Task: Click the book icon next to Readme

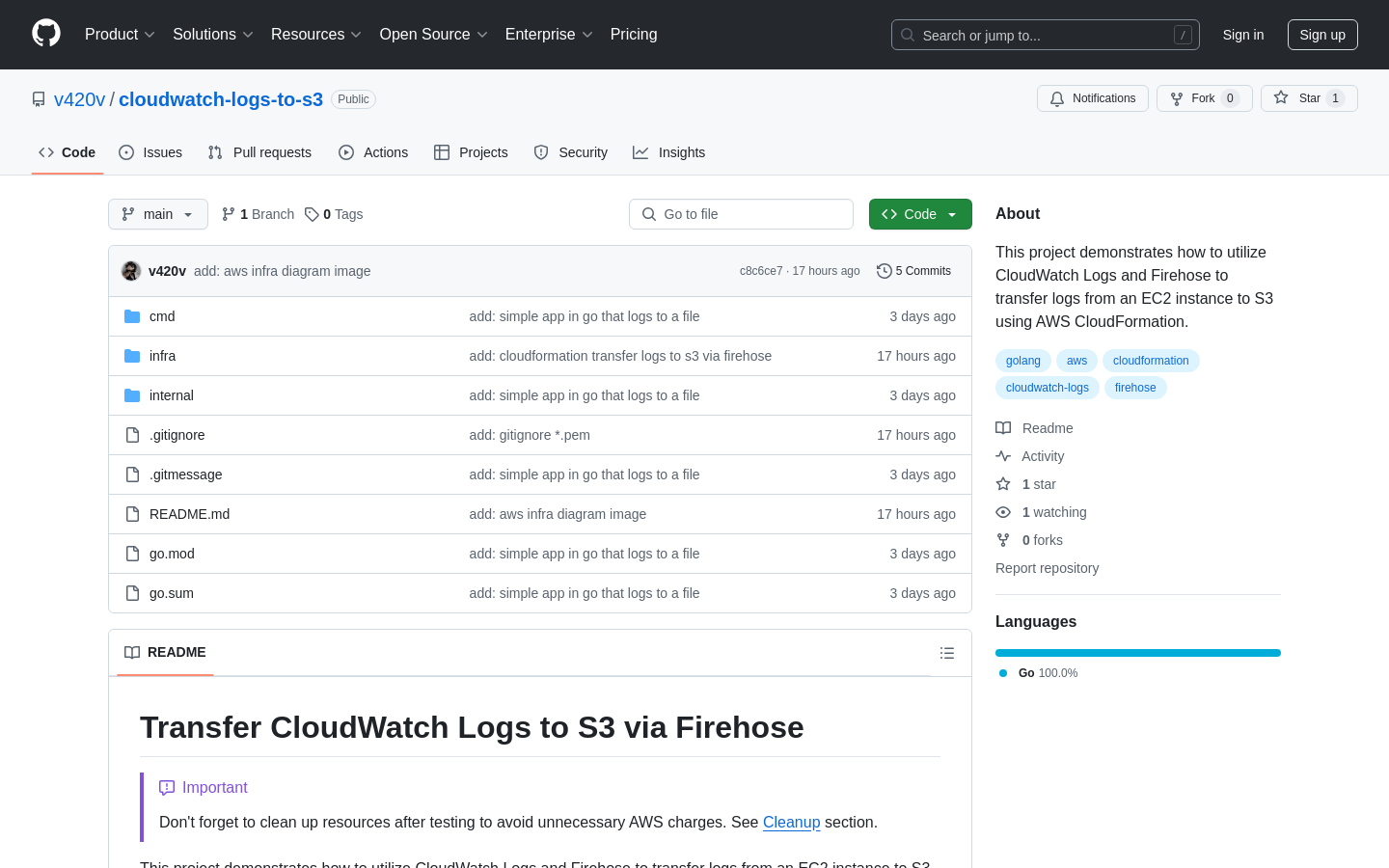Action: [1003, 428]
